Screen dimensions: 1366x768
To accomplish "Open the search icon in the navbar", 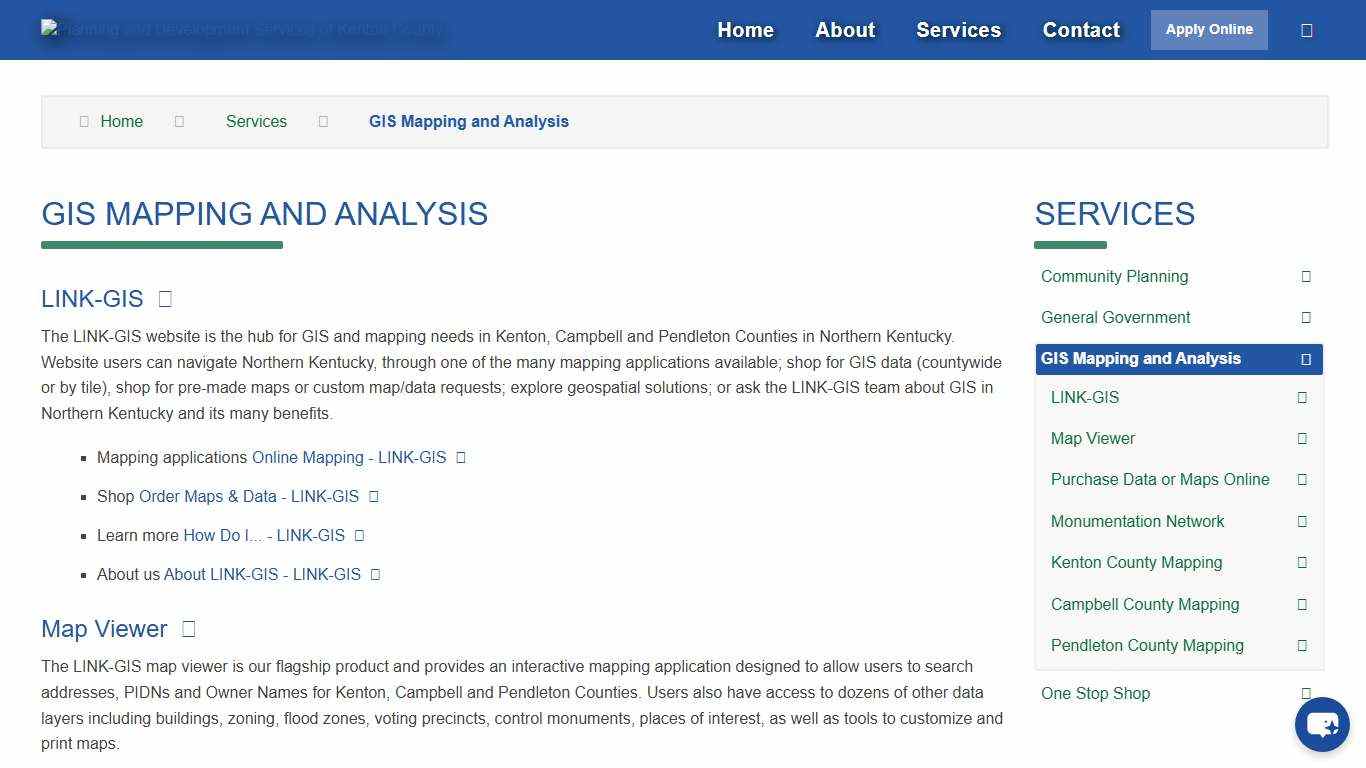I will (x=1306, y=29).
